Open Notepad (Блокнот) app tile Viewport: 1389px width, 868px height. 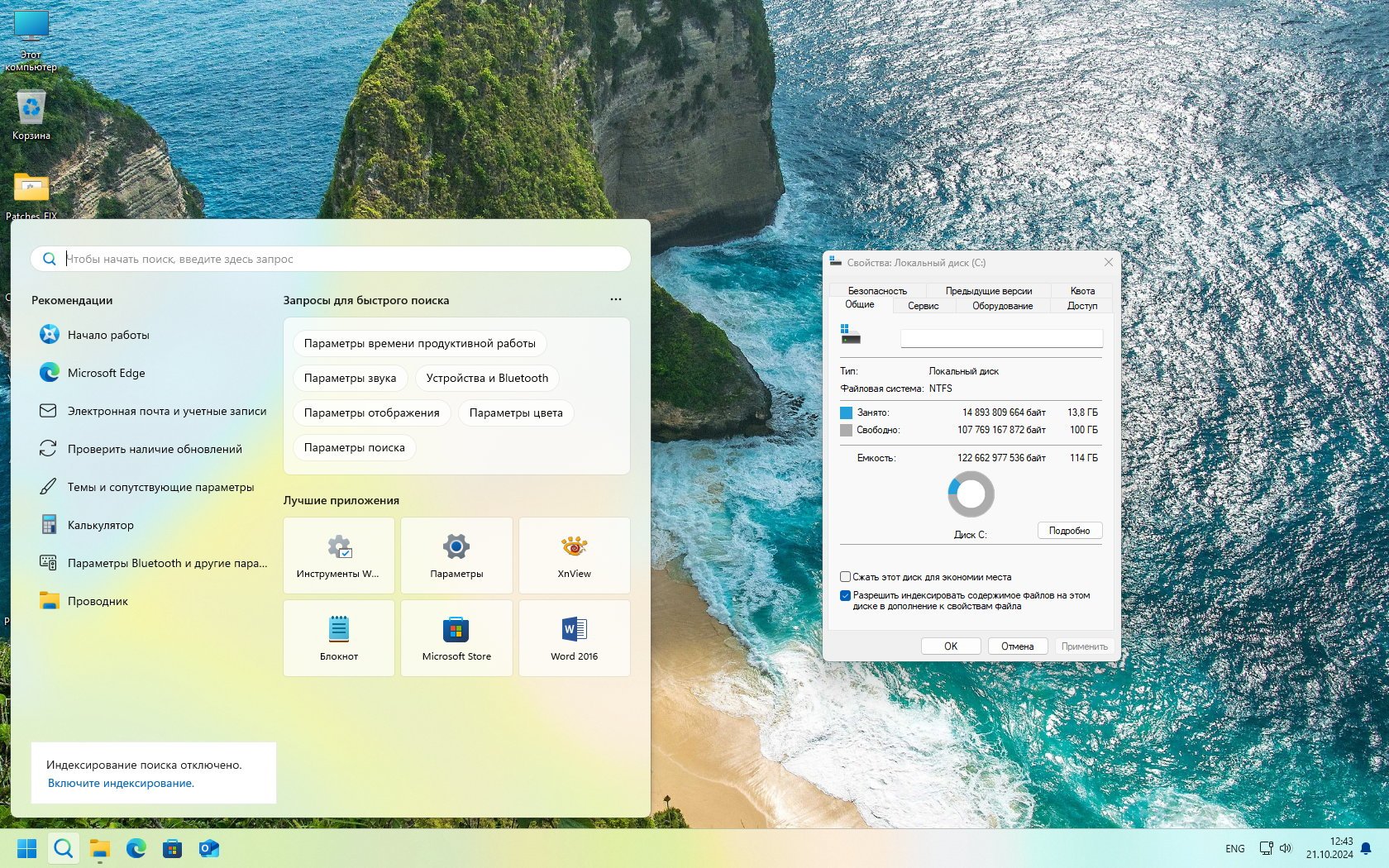(x=339, y=637)
